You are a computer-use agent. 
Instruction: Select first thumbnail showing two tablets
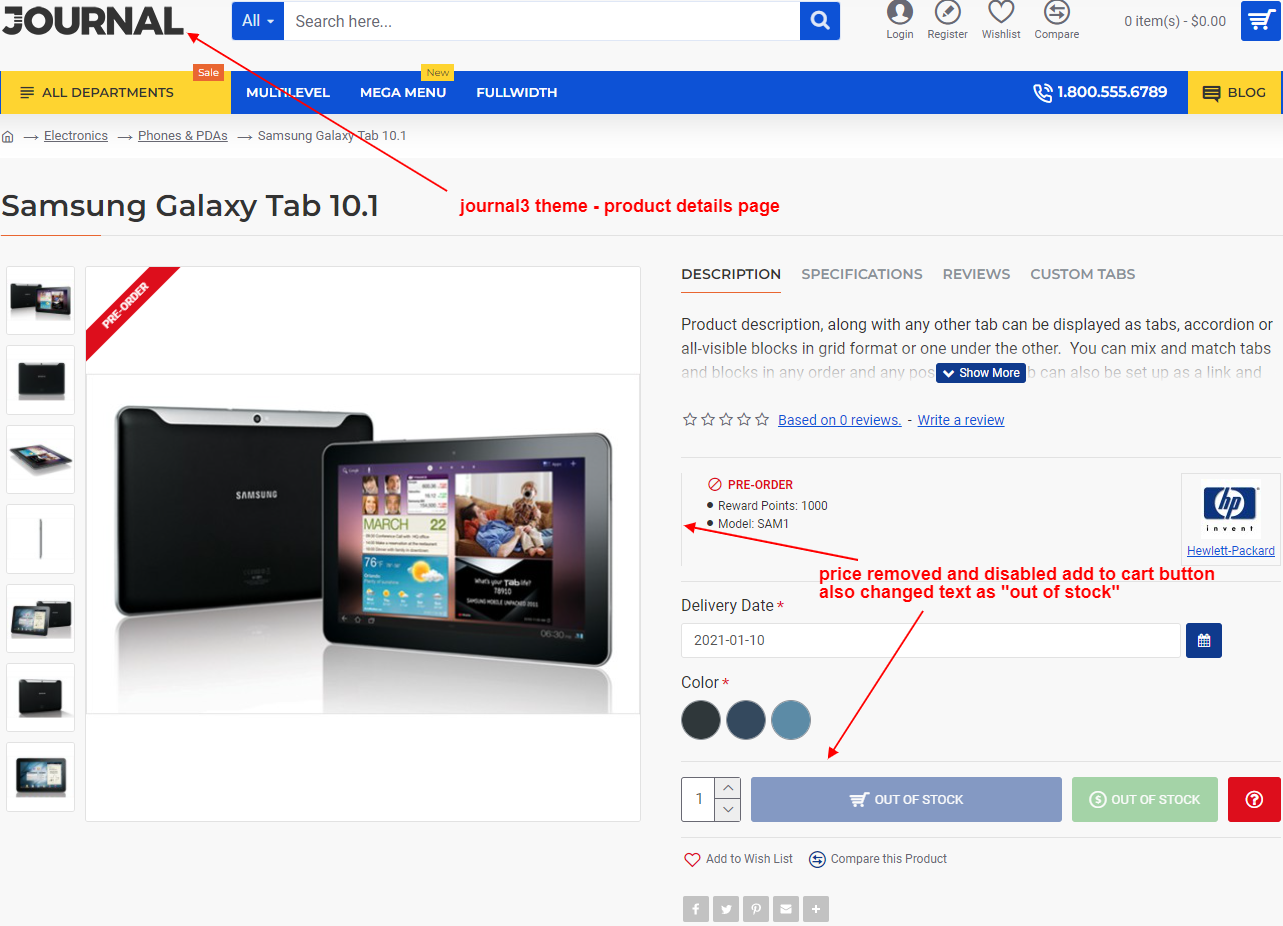click(40, 300)
